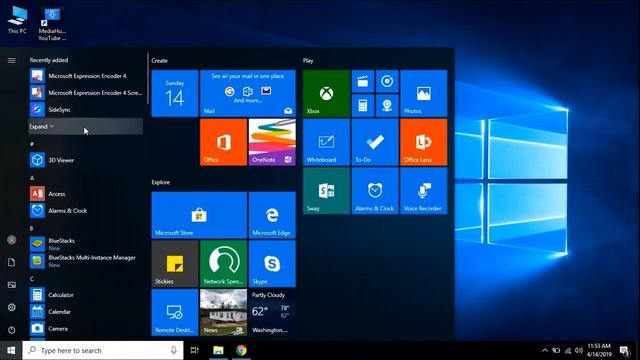This screenshot has height=360, width=640.
Task: Launch the Skype tile
Action: pos(272,264)
